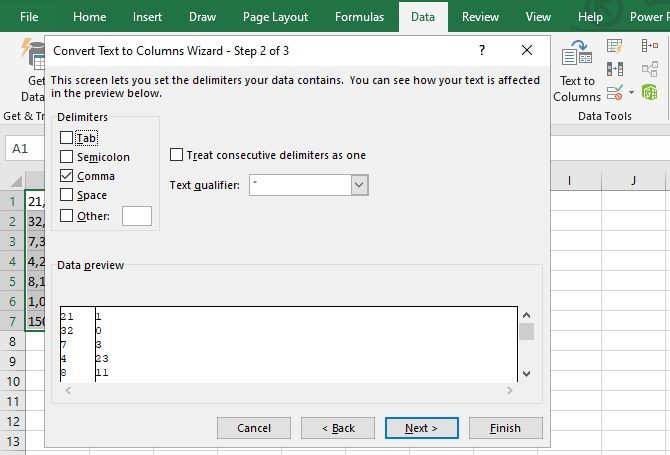This screenshot has height=455, width=670.
Task: Click in the Other delimiter text box
Action: tap(137, 215)
